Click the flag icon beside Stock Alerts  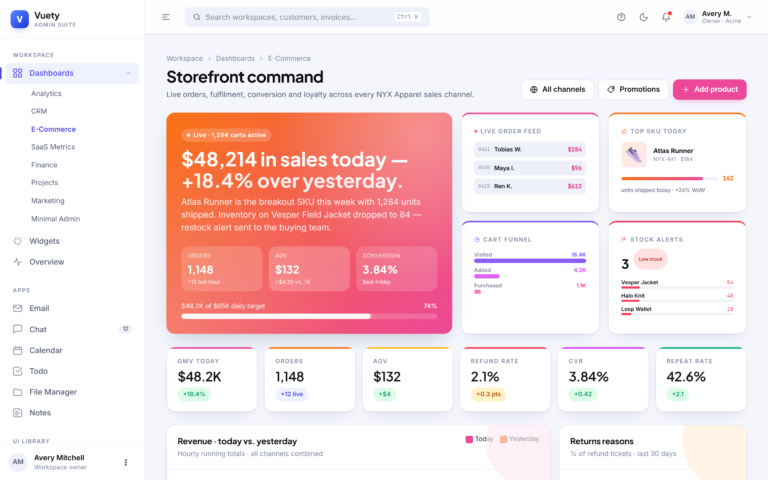tap(624, 240)
